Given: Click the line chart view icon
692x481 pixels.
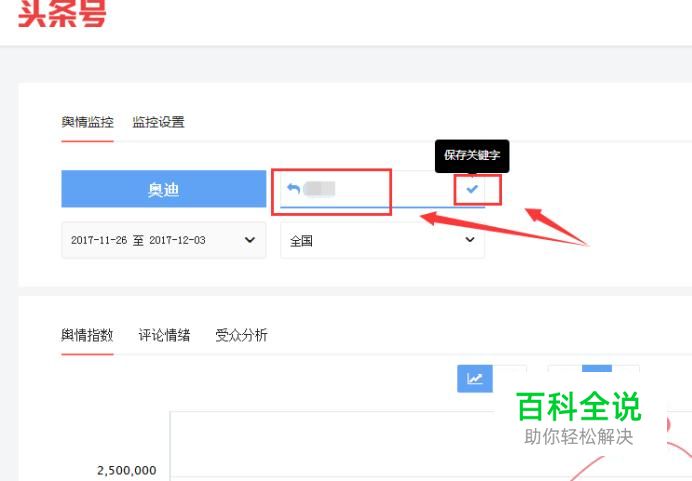Looking at the screenshot, I should 475,379.
